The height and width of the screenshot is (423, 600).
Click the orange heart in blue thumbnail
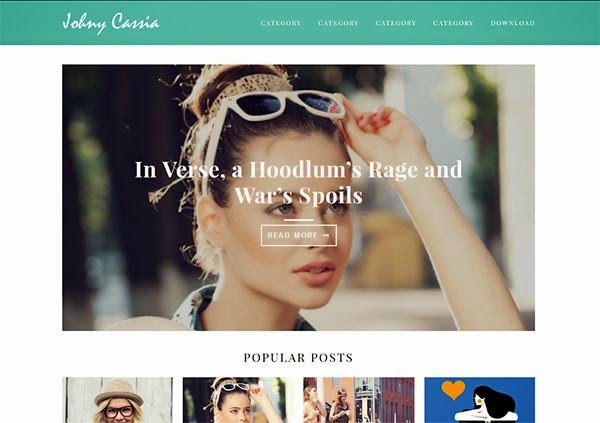pyautogui.click(x=453, y=389)
